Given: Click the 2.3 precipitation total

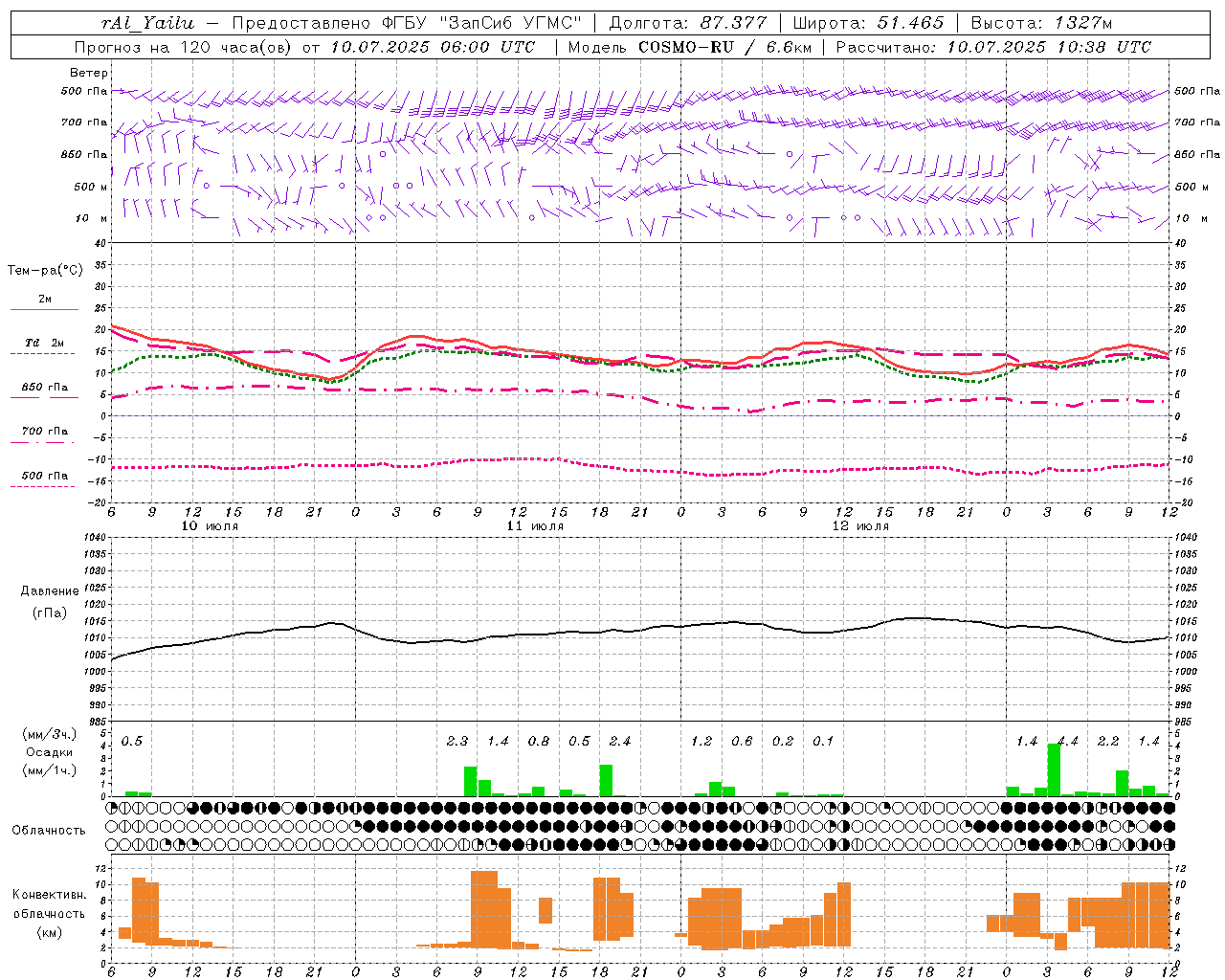Looking at the screenshot, I should [457, 741].
